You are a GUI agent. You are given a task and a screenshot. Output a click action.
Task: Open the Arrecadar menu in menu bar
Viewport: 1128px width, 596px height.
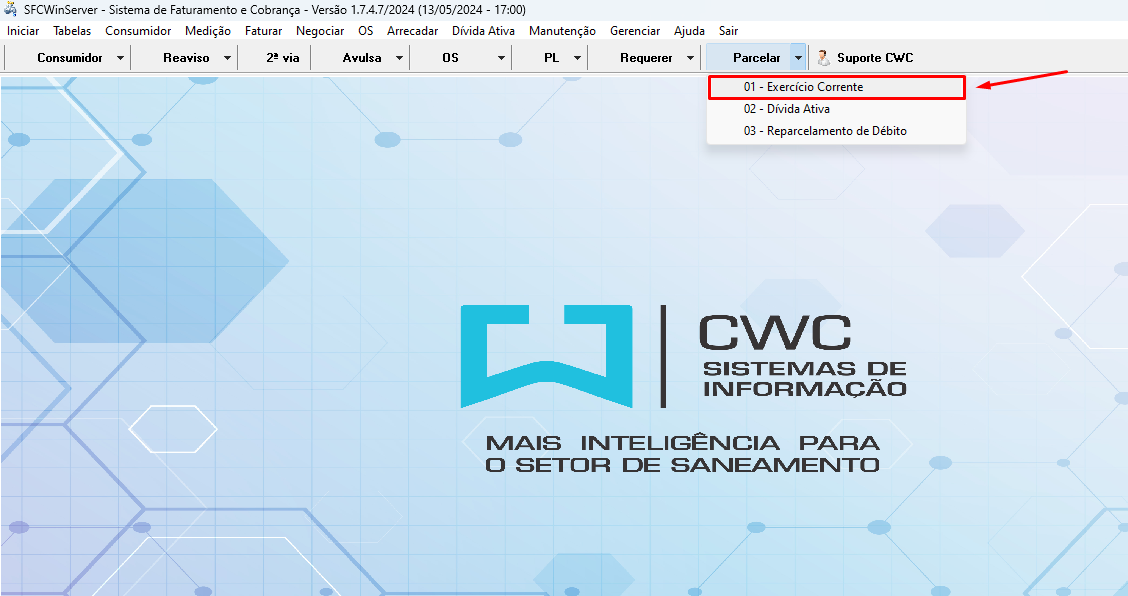pyautogui.click(x=412, y=31)
